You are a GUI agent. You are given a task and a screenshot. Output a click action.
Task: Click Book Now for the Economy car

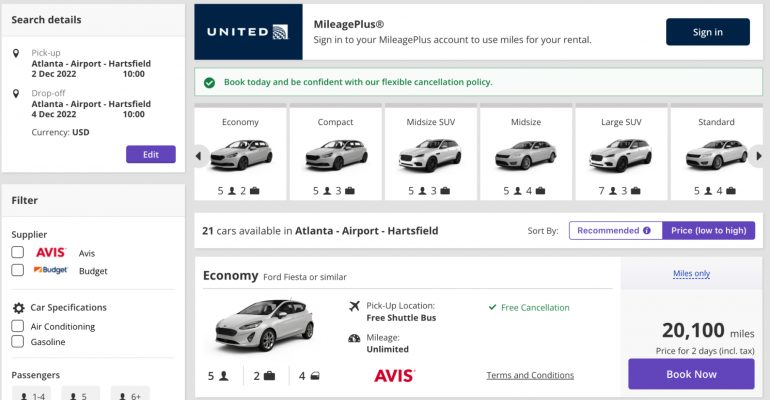click(x=691, y=374)
